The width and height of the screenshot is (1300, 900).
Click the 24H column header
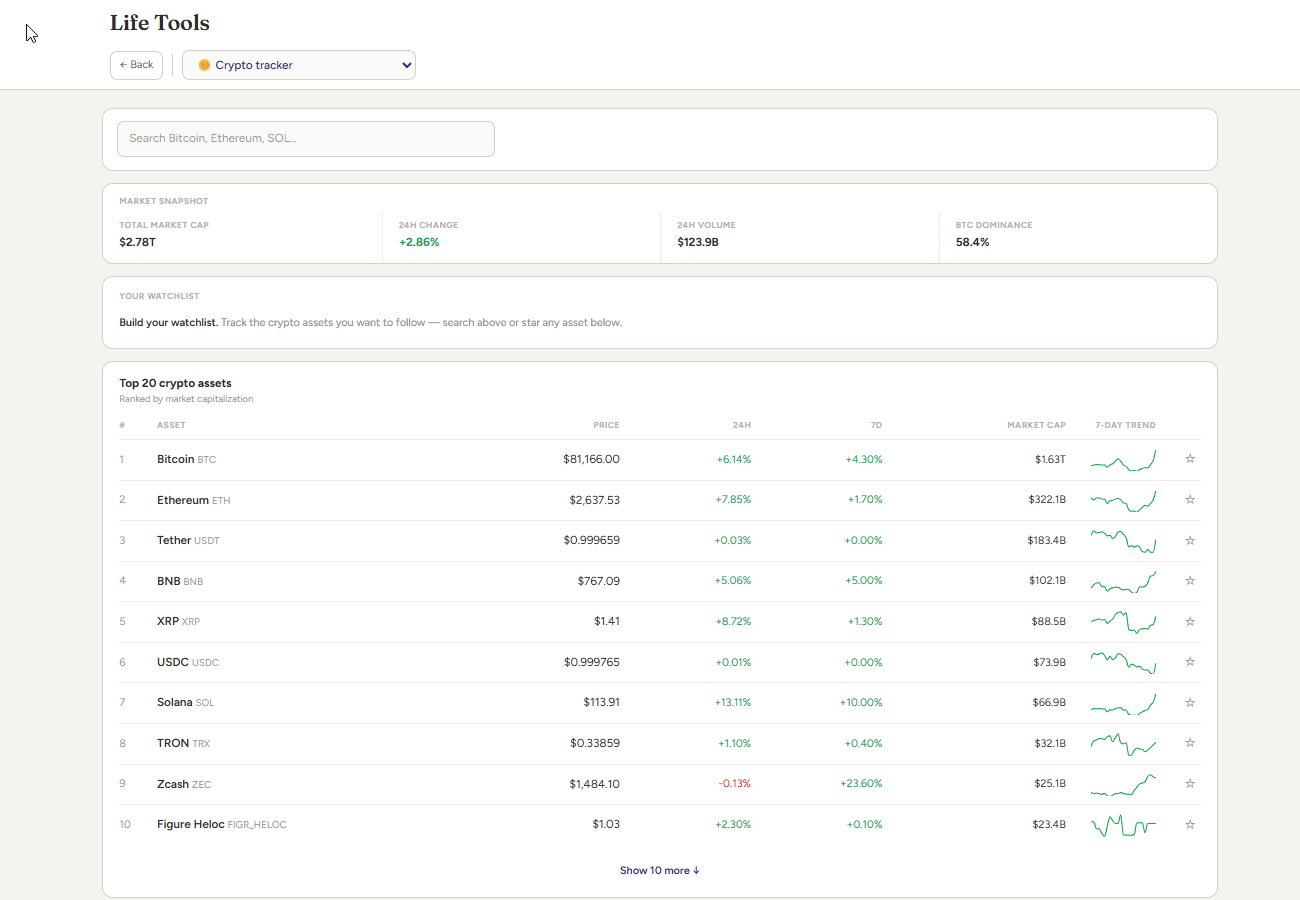pyautogui.click(x=741, y=425)
